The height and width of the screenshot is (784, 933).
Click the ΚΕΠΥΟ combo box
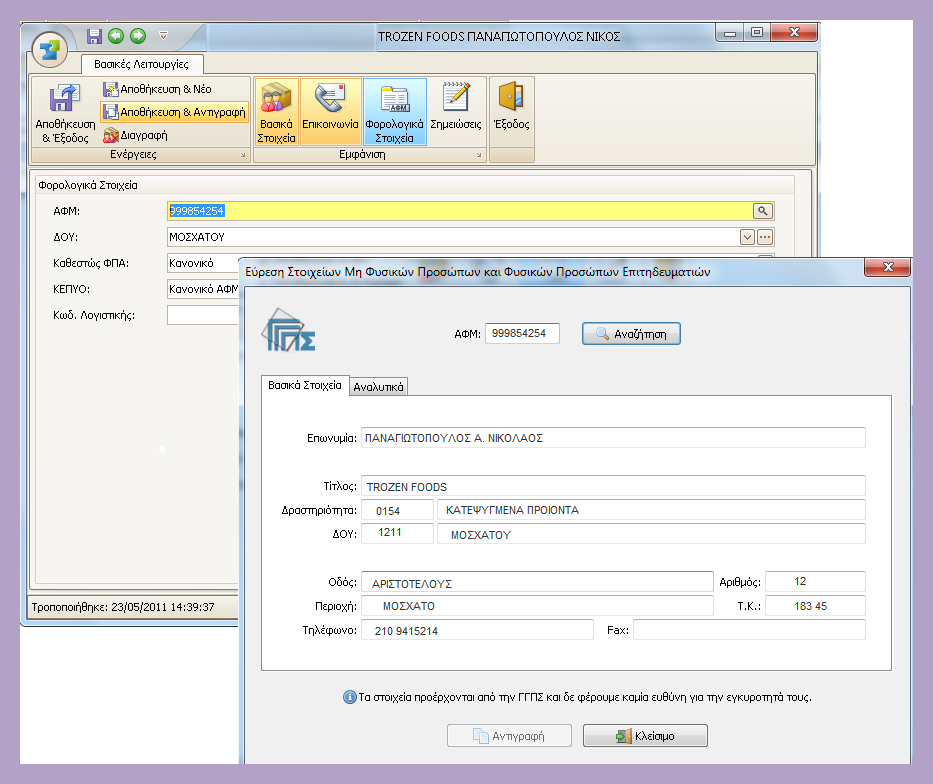point(203,289)
